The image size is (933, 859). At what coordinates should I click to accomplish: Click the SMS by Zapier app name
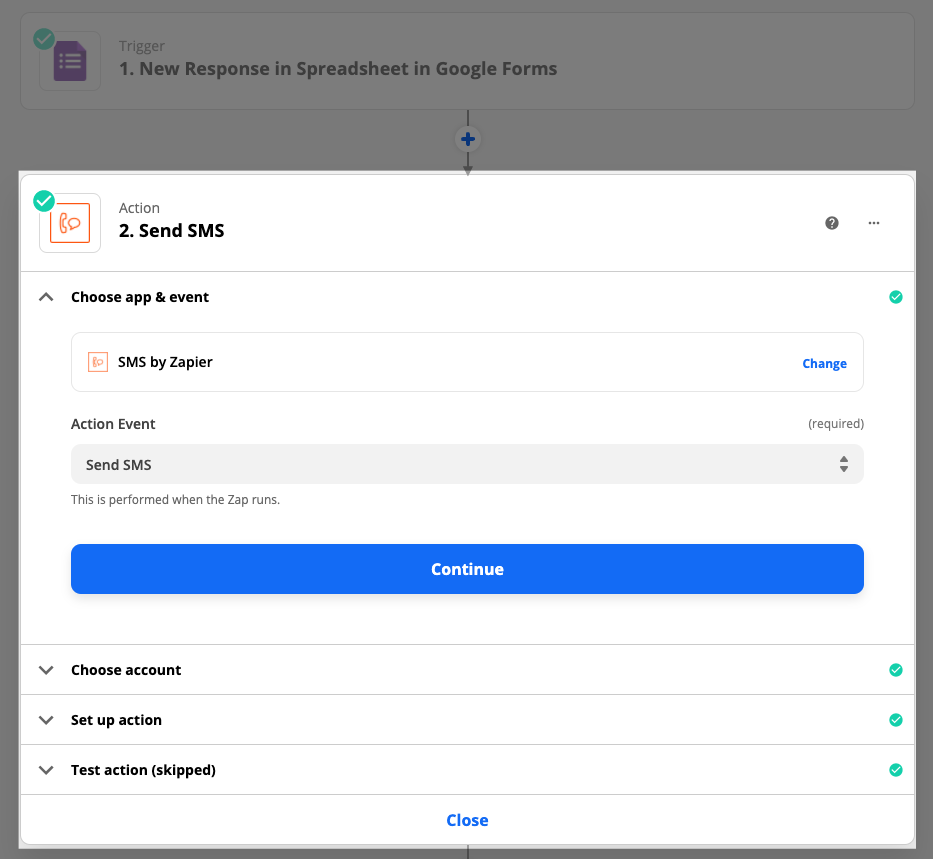pos(165,362)
